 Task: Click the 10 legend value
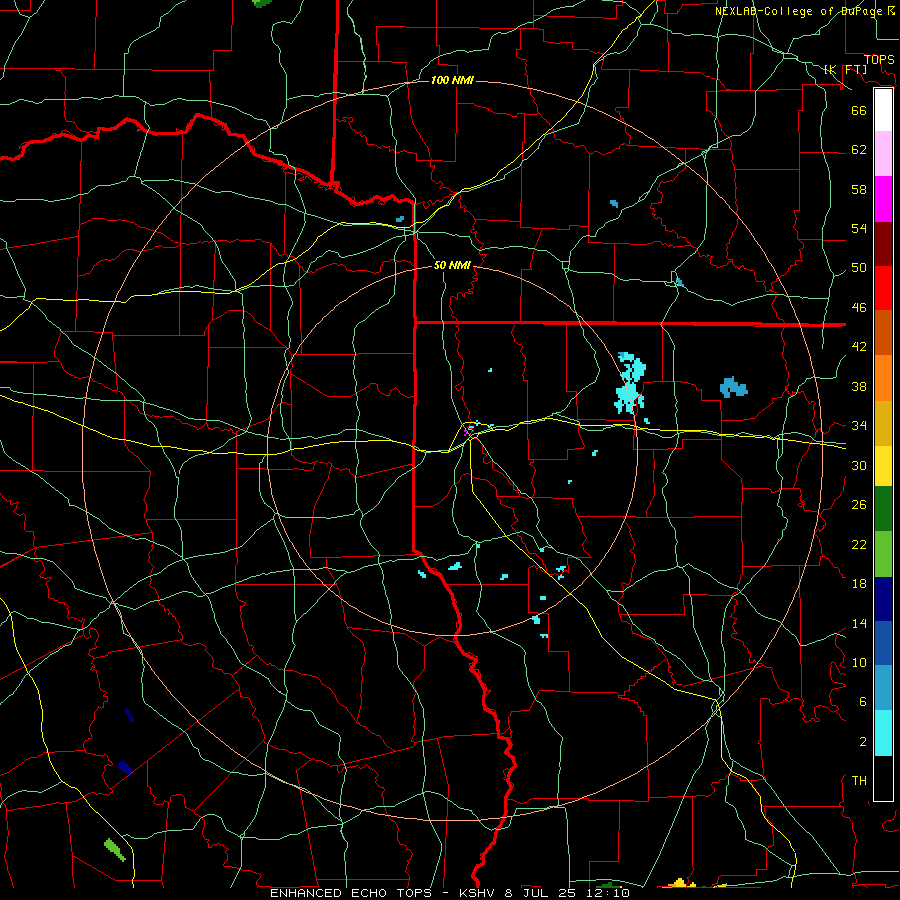click(x=859, y=663)
